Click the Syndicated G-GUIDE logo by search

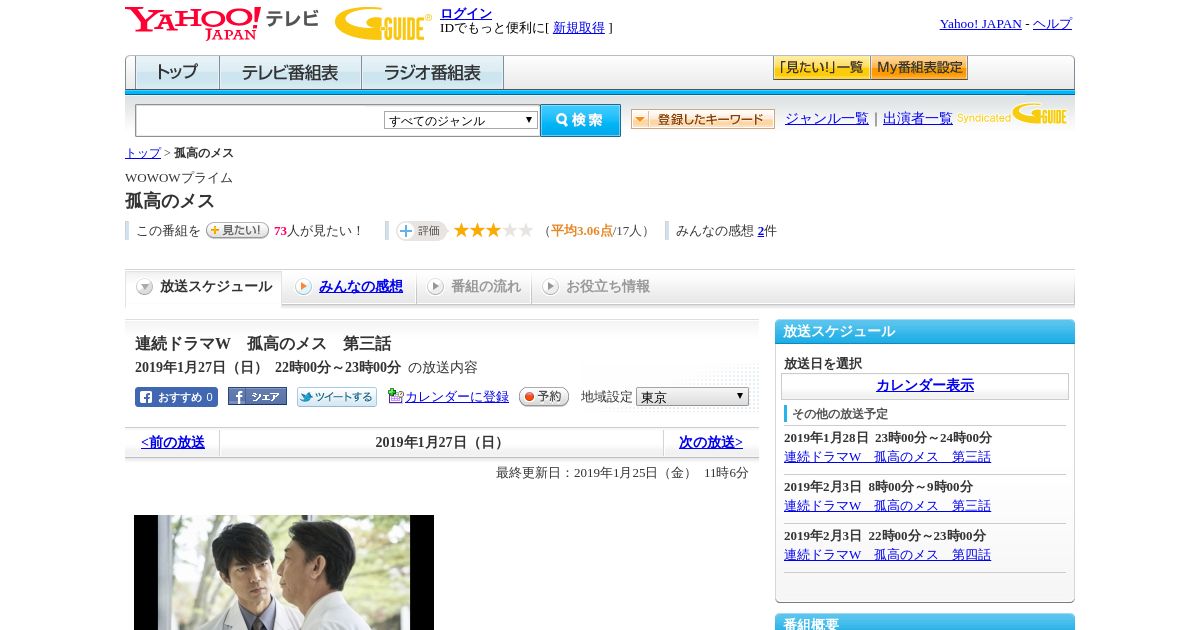tap(1012, 114)
